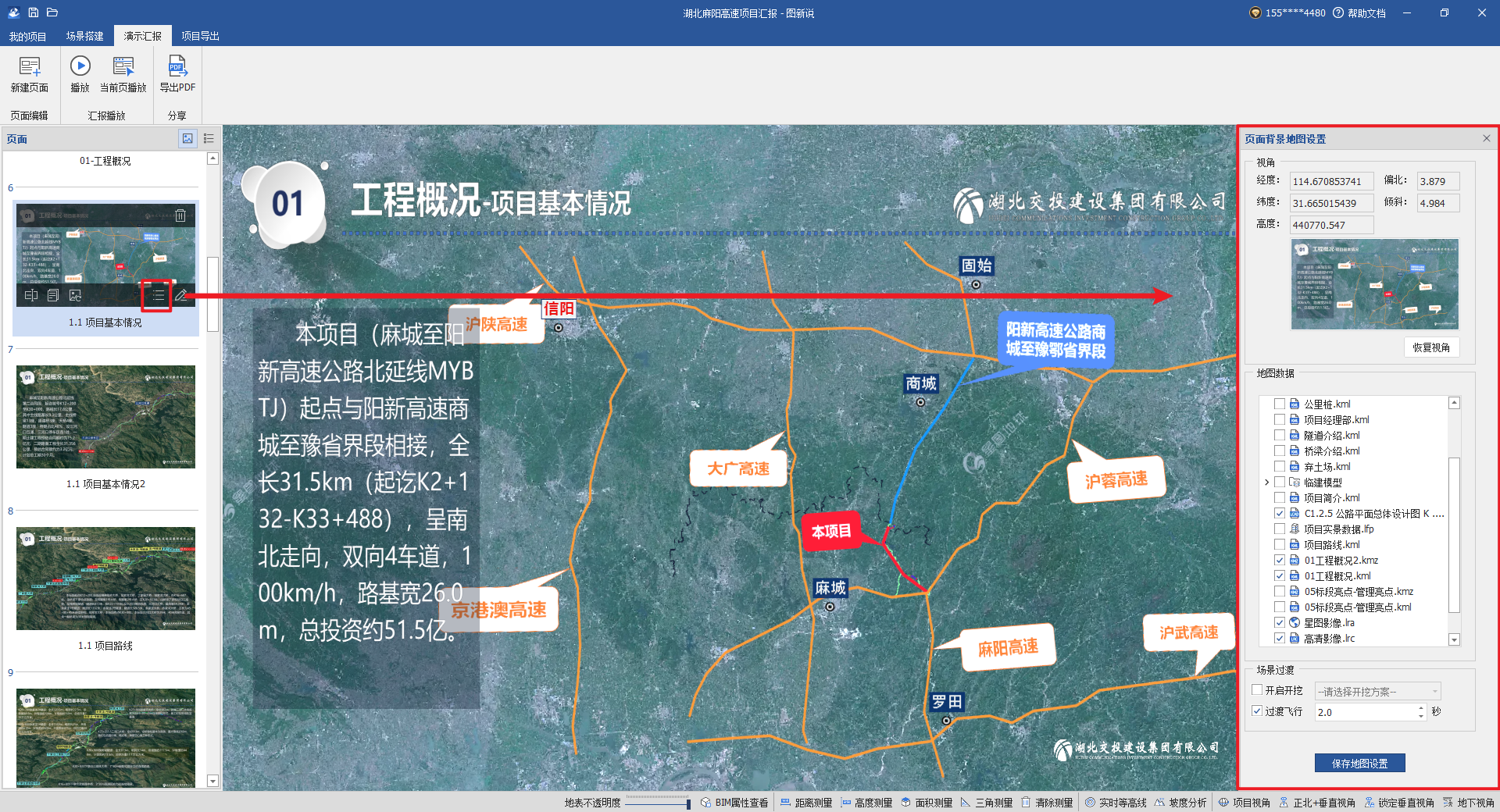
Task: Click the 恢复视角 button
Action: coord(1430,347)
